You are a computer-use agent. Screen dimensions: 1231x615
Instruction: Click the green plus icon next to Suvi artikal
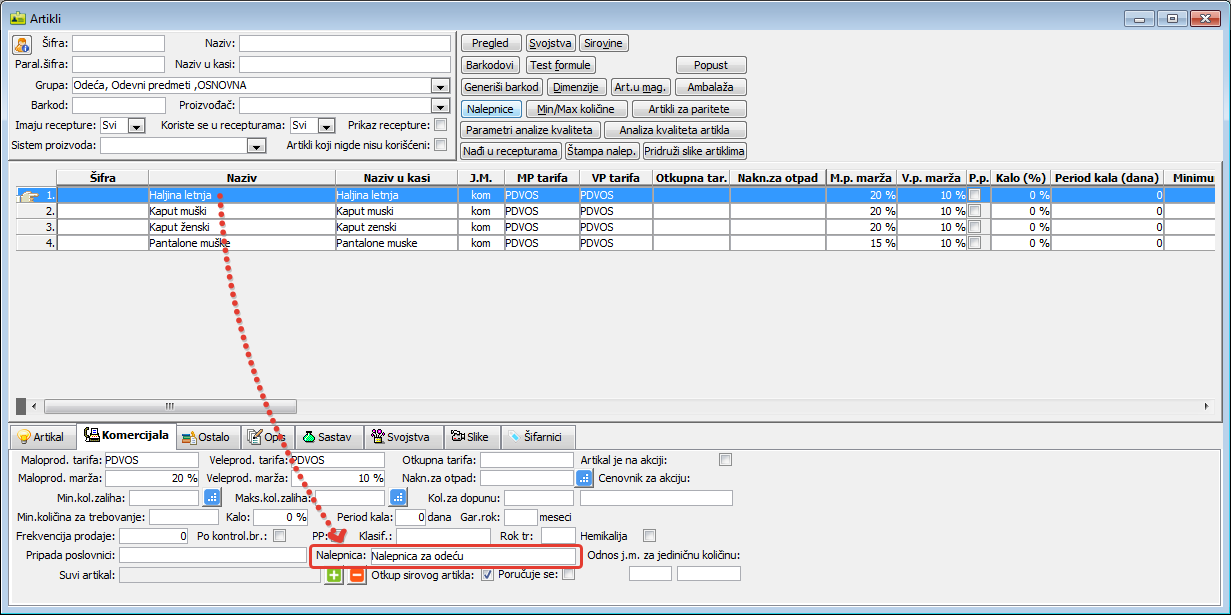click(334, 575)
